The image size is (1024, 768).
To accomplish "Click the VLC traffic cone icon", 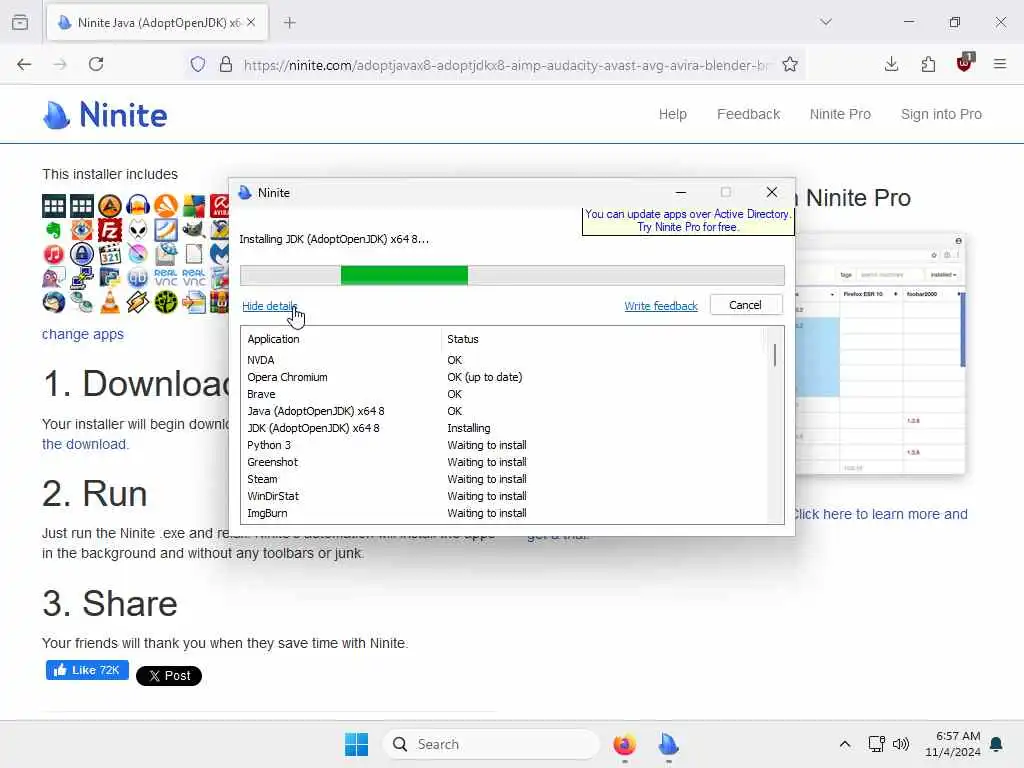I will click(x=110, y=302).
